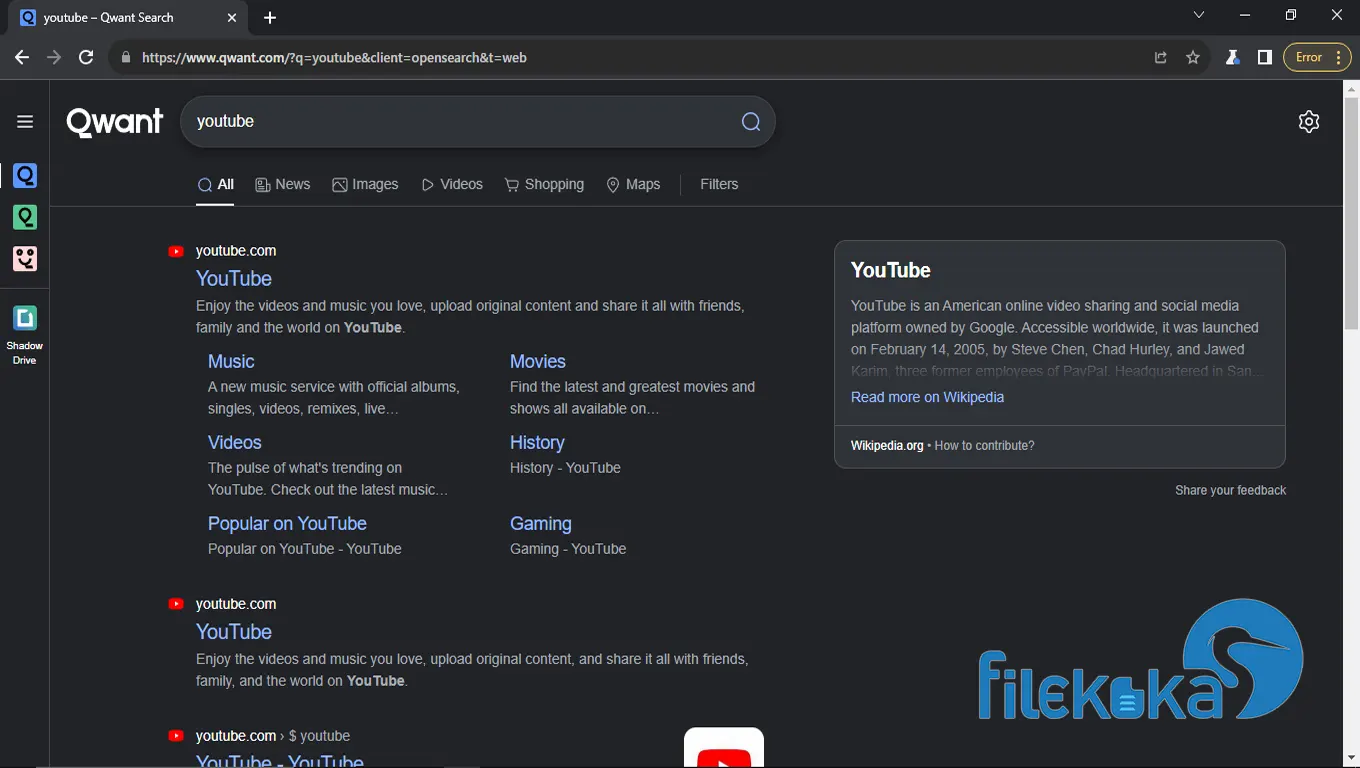Viewport: 1360px width, 768px height.
Task: Click 'History - YouTube' description text
Action: [x=565, y=468]
